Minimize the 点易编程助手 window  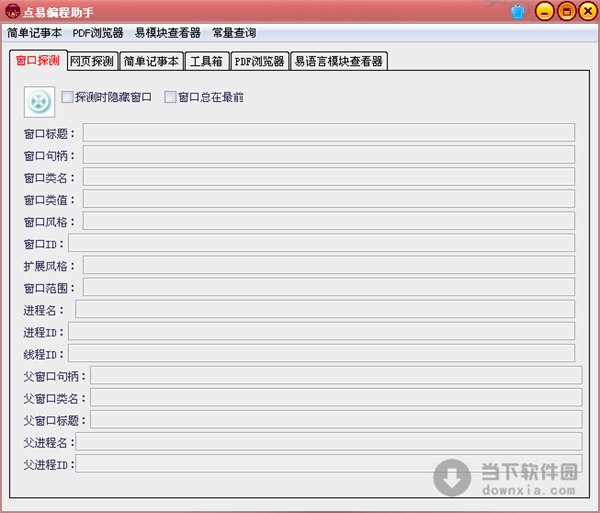[x=544, y=11]
